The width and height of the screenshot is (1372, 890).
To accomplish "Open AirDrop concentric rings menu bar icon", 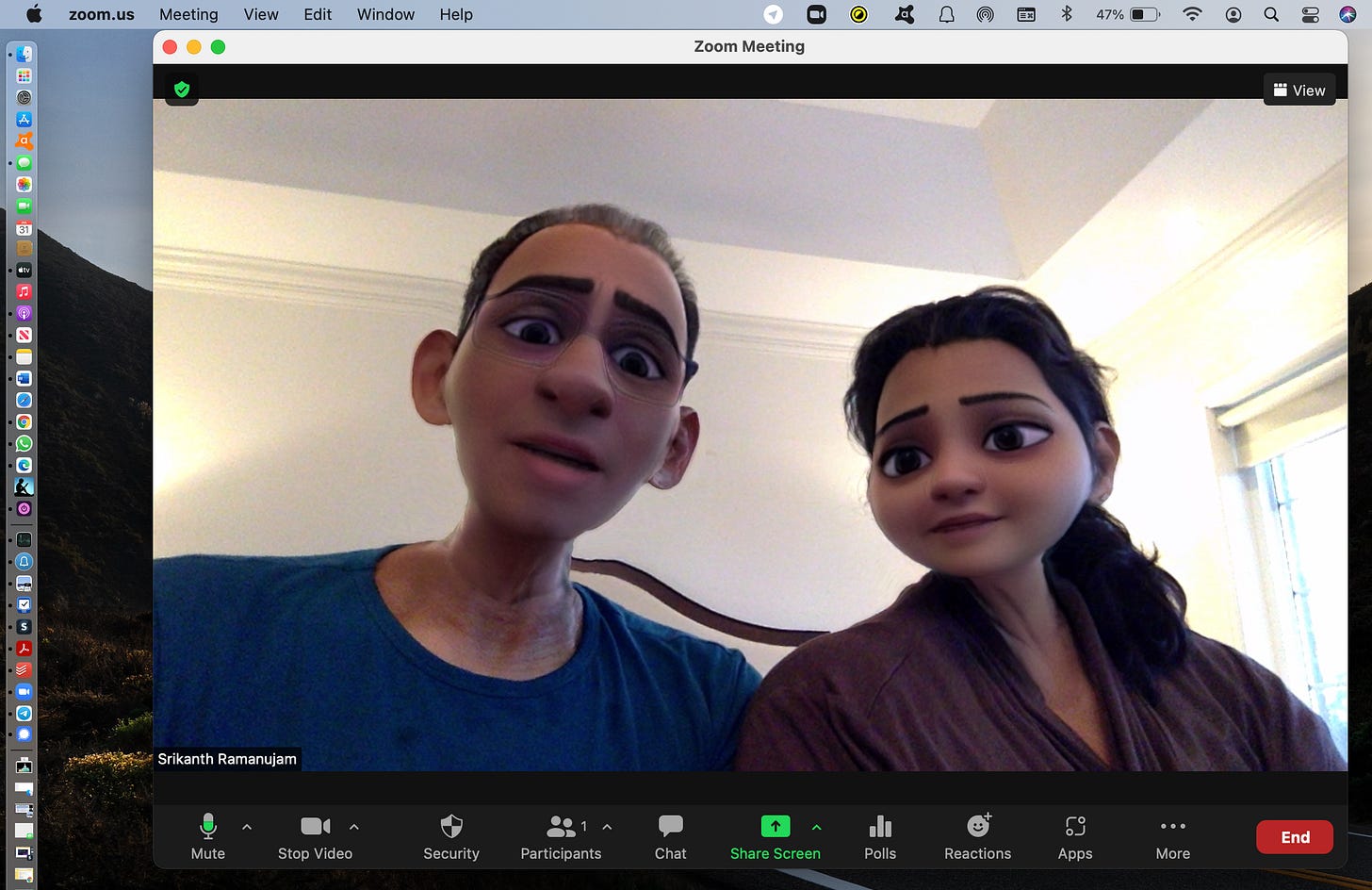I will (986, 14).
